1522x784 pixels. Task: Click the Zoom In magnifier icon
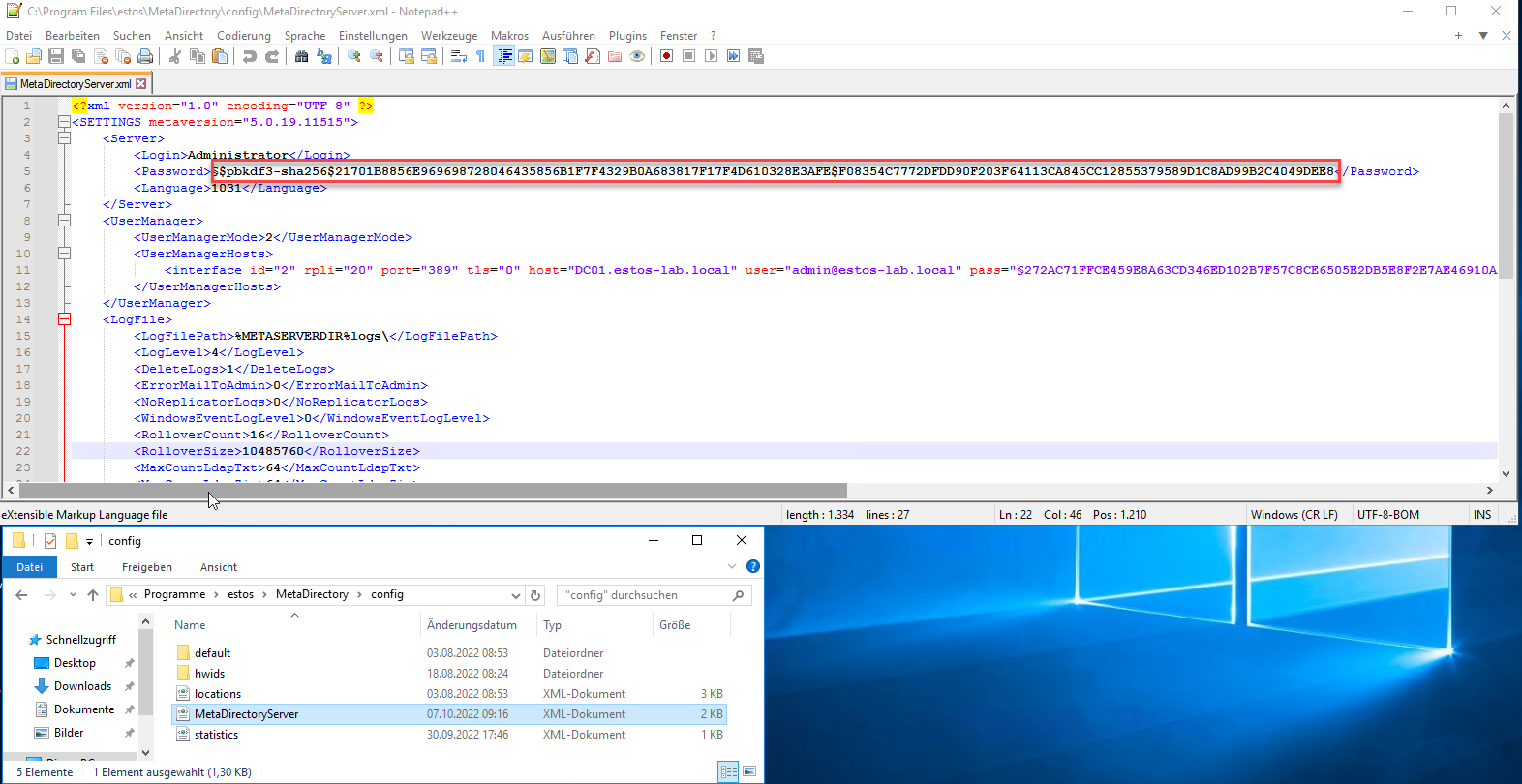pos(354,56)
